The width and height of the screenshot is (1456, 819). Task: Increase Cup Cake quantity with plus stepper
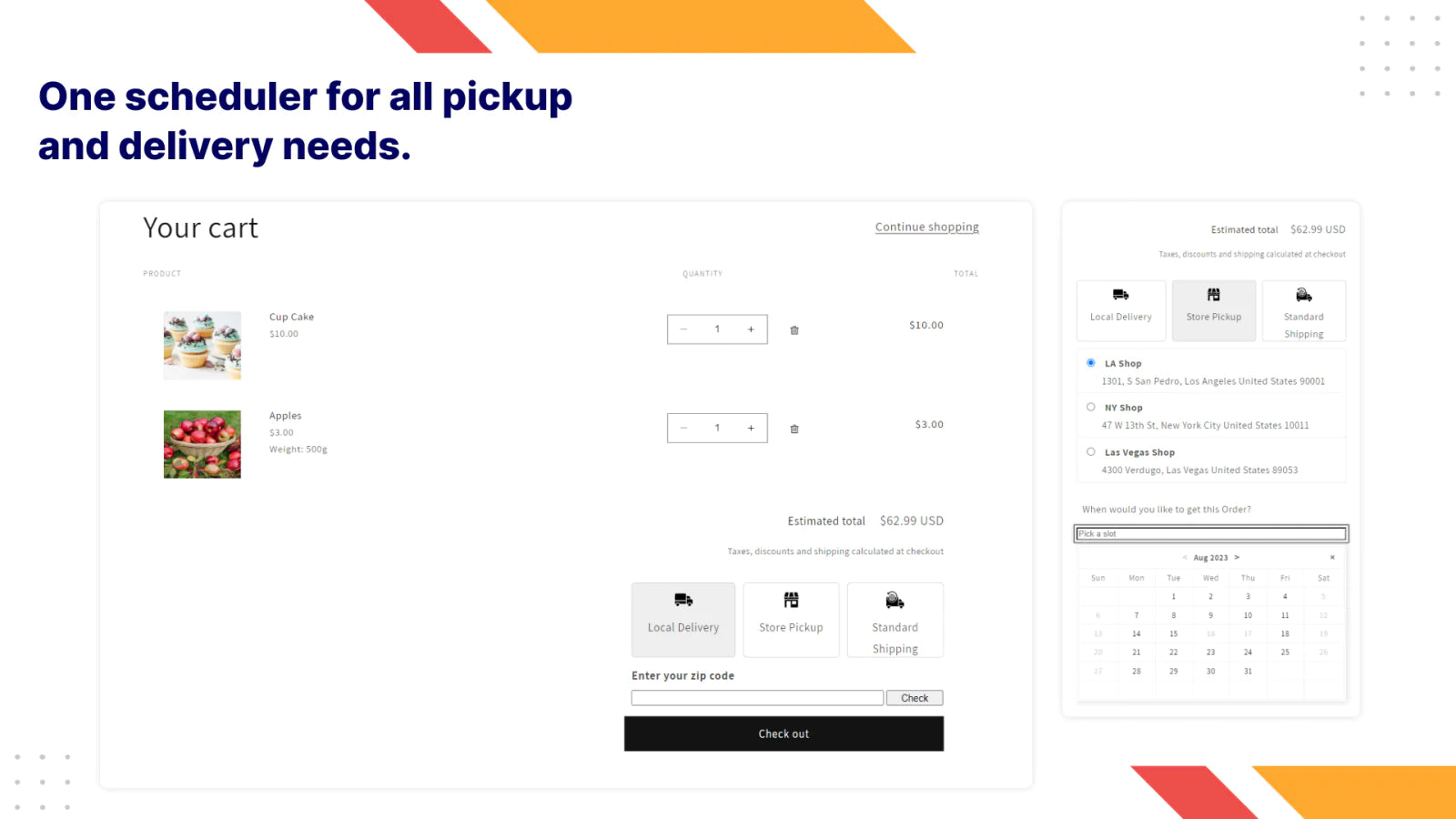coord(750,329)
